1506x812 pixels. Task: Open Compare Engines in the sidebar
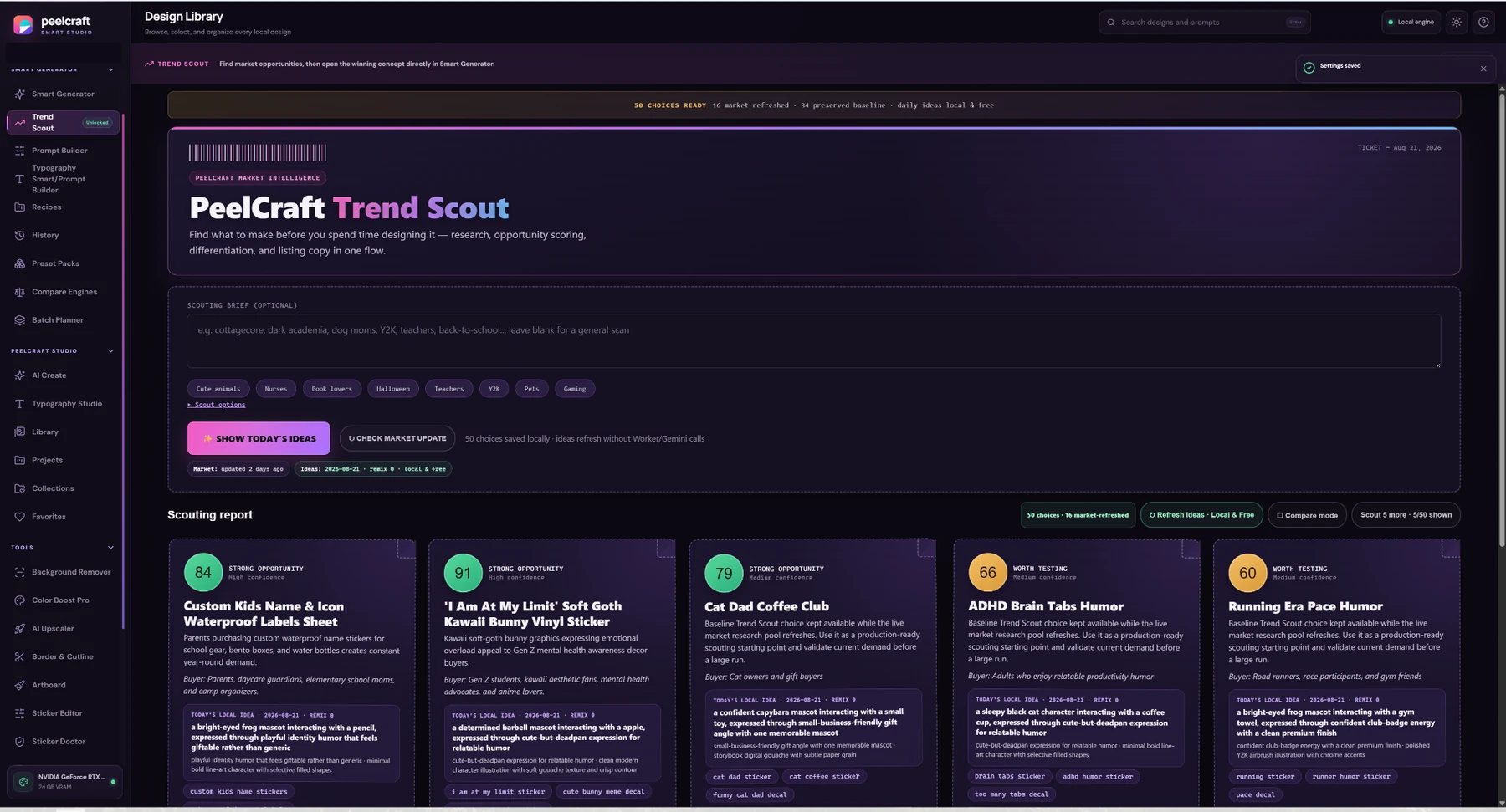pyautogui.click(x=64, y=292)
